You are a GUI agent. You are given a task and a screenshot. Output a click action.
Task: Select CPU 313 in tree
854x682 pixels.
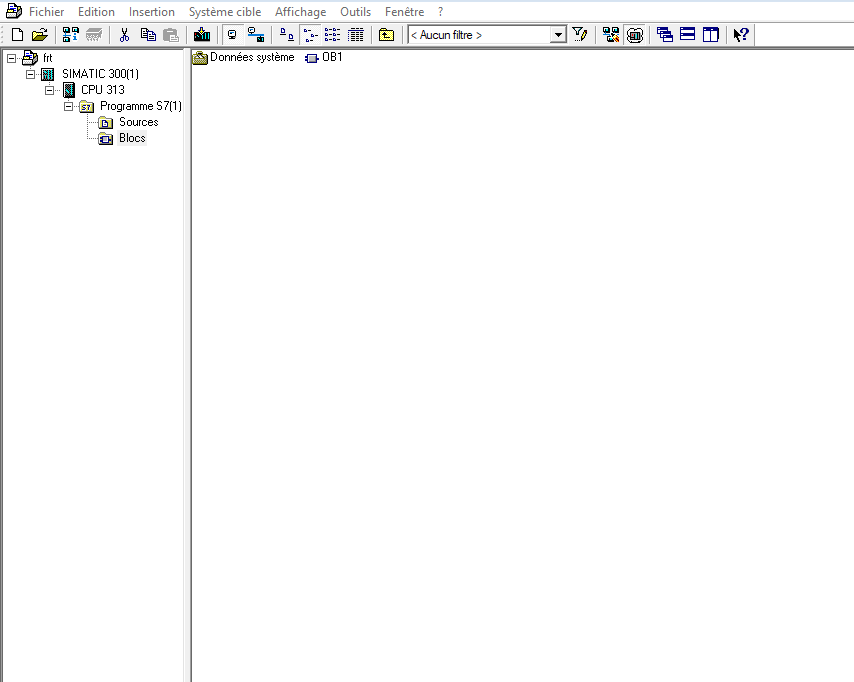tap(103, 90)
